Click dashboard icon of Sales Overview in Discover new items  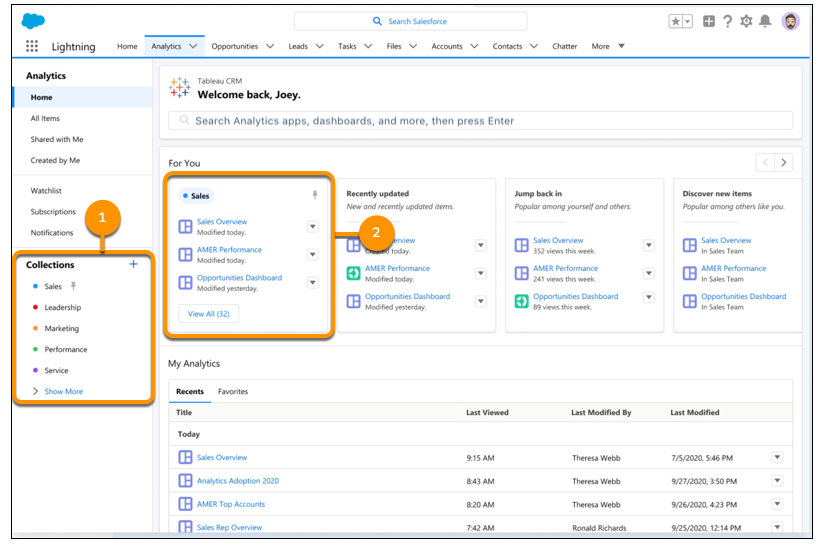689,245
